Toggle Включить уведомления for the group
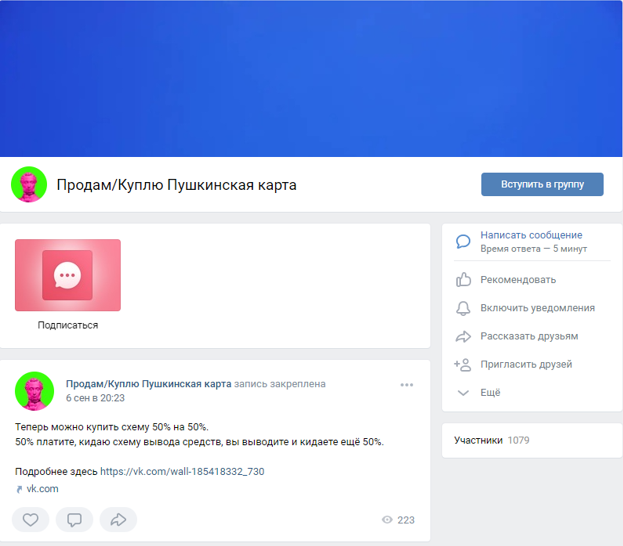 click(x=537, y=308)
